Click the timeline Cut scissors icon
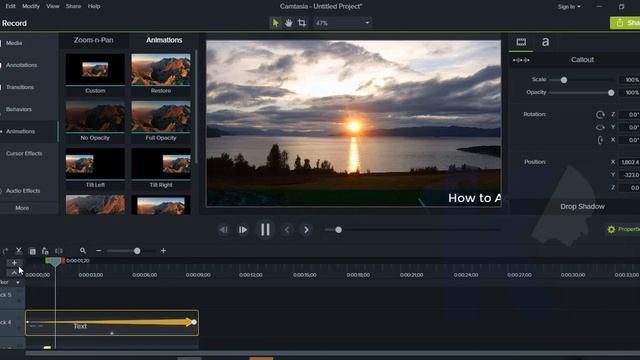Image resolution: width=640 pixels, height=360 pixels. (x=18, y=251)
